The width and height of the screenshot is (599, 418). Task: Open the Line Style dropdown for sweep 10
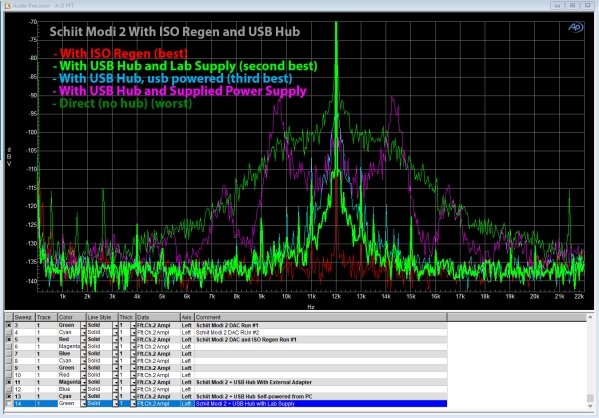115,375
